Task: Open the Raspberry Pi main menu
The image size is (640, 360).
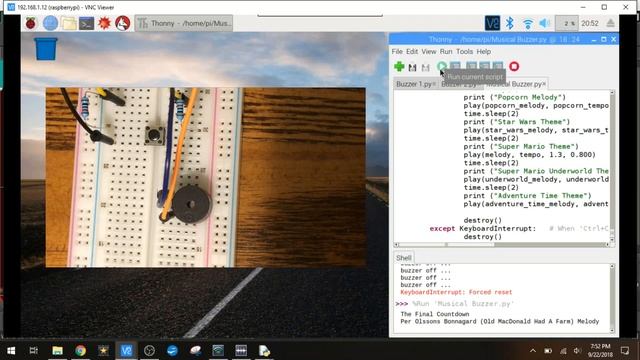Action: tap(31, 23)
